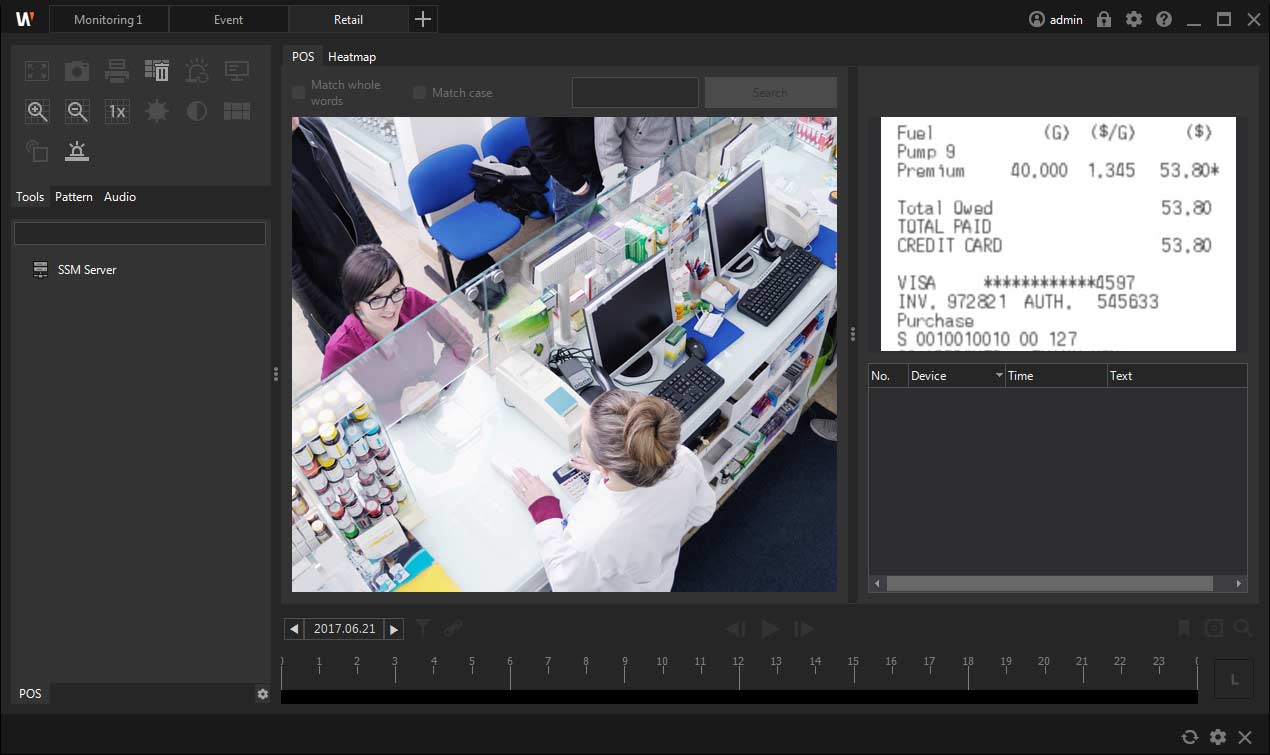1270x755 pixels.
Task: Open the Device column dropdown arrow
Action: (x=998, y=376)
